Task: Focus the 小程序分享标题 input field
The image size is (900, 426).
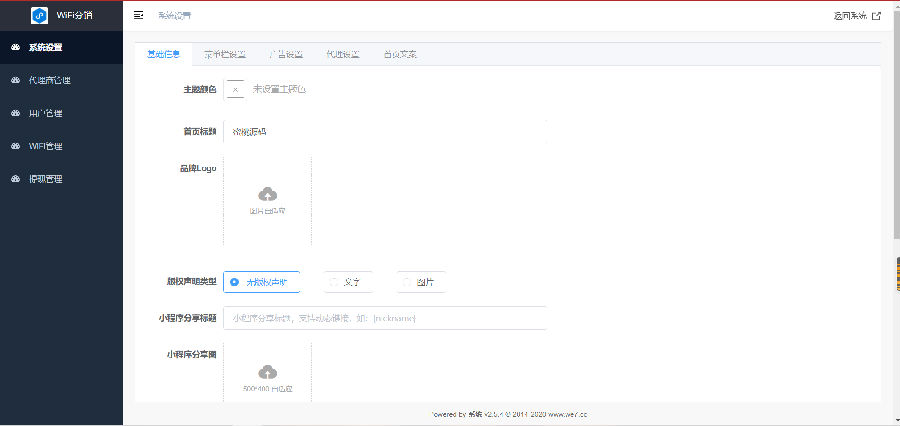Action: pyautogui.click(x=385, y=318)
